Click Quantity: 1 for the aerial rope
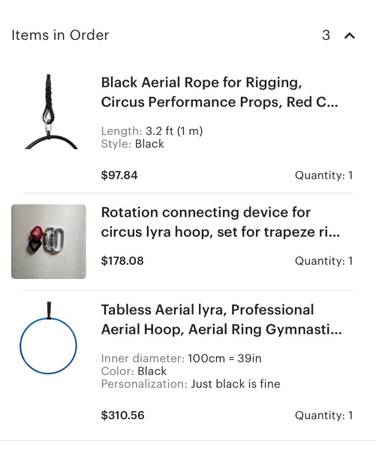This screenshot has width=376, height=450. (x=324, y=175)
